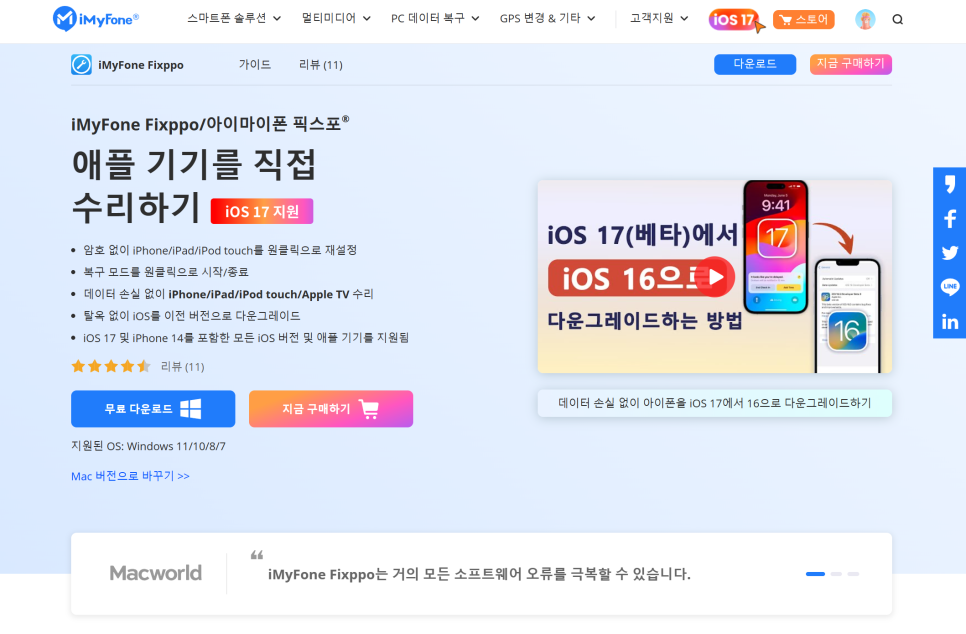The width and height of the screenshot is (966, 634).
Task: Click the Macworld testimonial quote text
Action: tap(479, 574)
